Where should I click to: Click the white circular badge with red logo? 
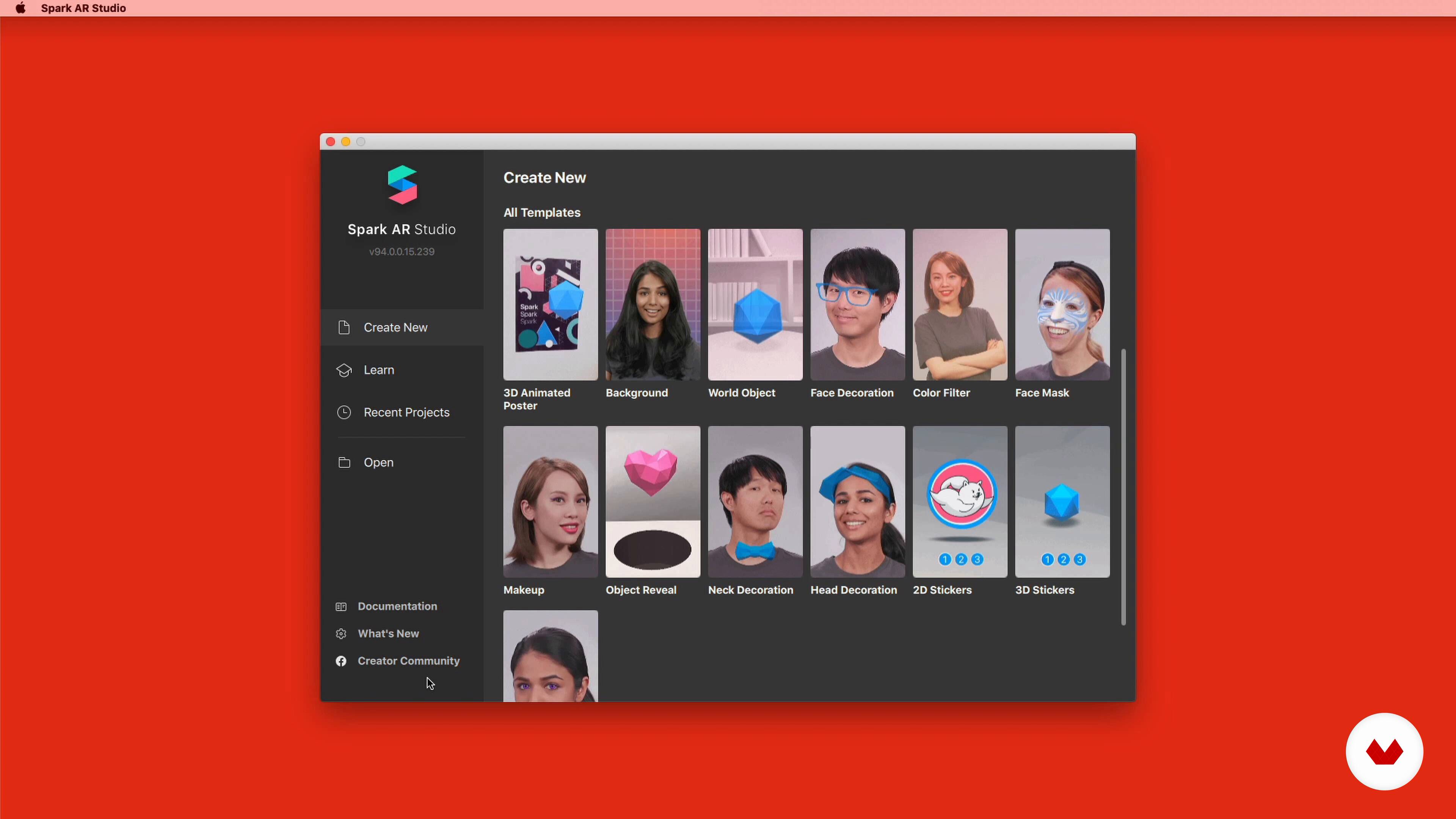[x=1384, y=751]
